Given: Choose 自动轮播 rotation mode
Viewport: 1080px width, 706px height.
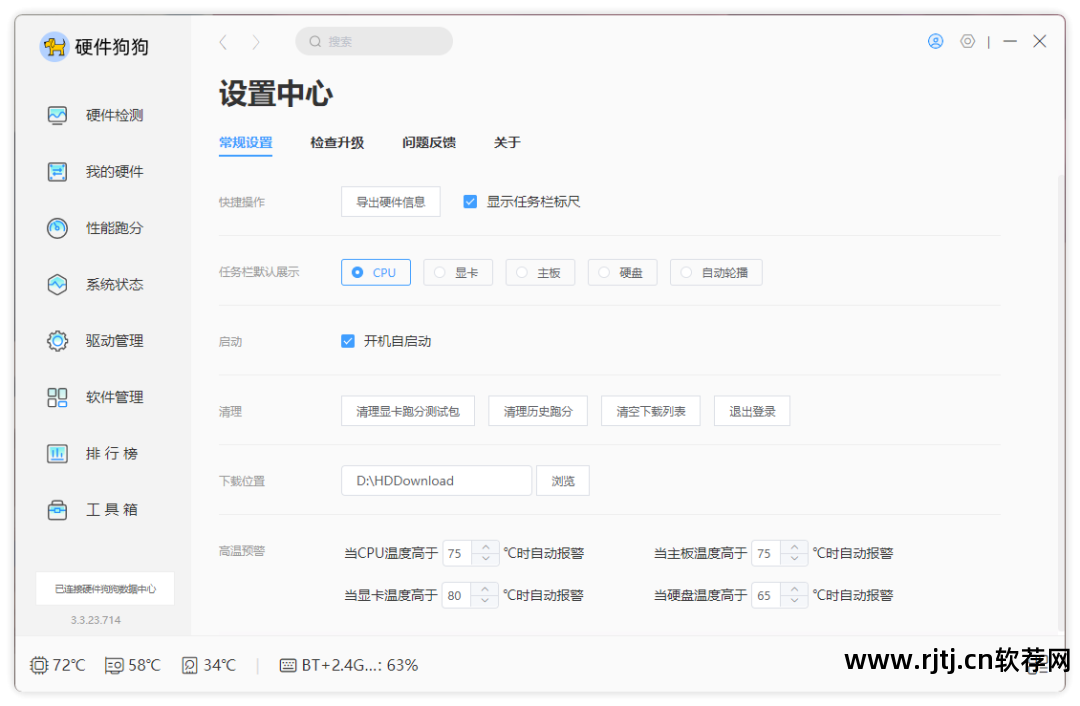Looking at the screenshot, I should click(716, 271).
